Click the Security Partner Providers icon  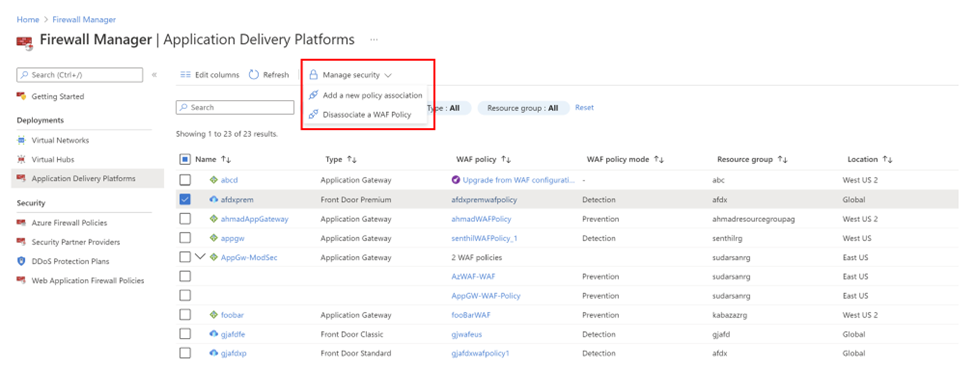(22, 242)
